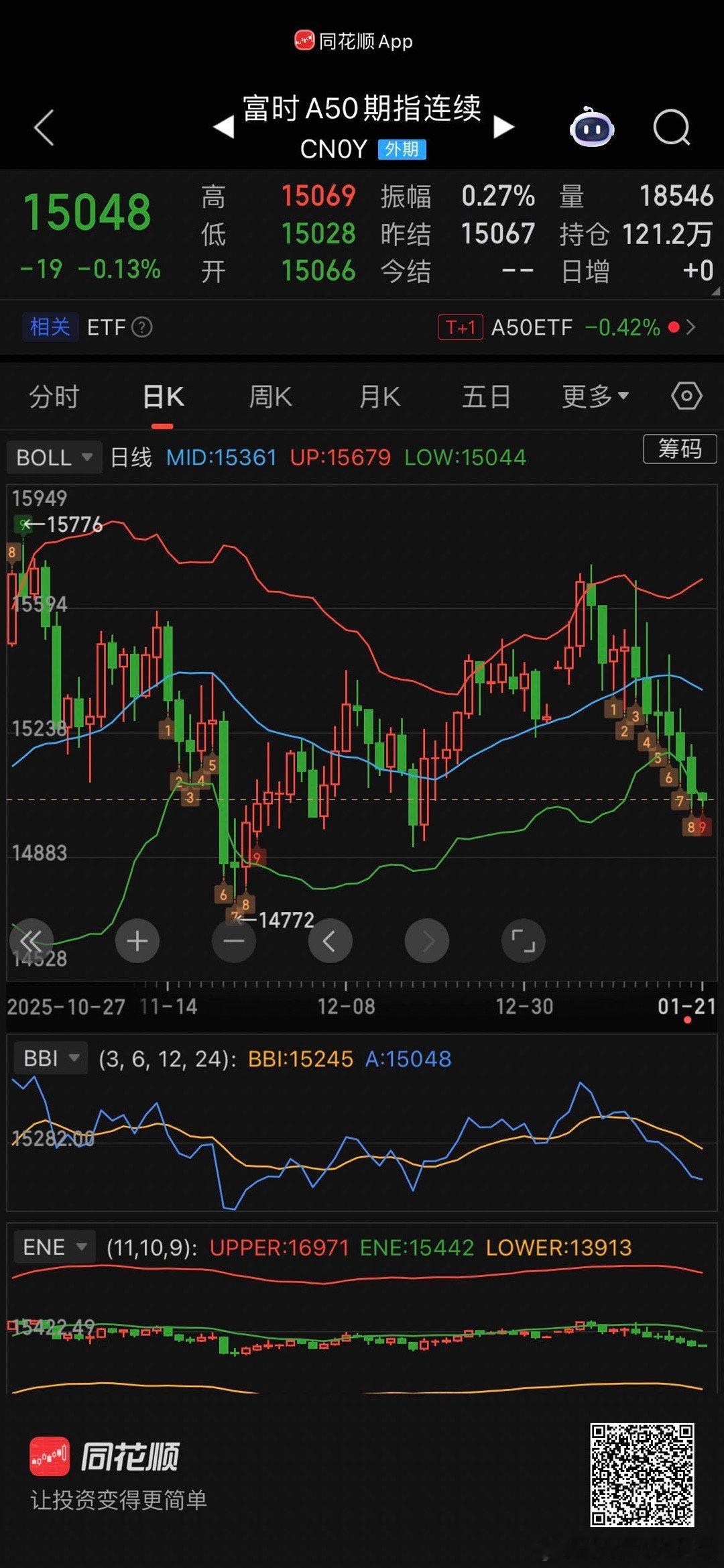Tap the 外期 label badge
724x1568 pixels.
(402, 149)
